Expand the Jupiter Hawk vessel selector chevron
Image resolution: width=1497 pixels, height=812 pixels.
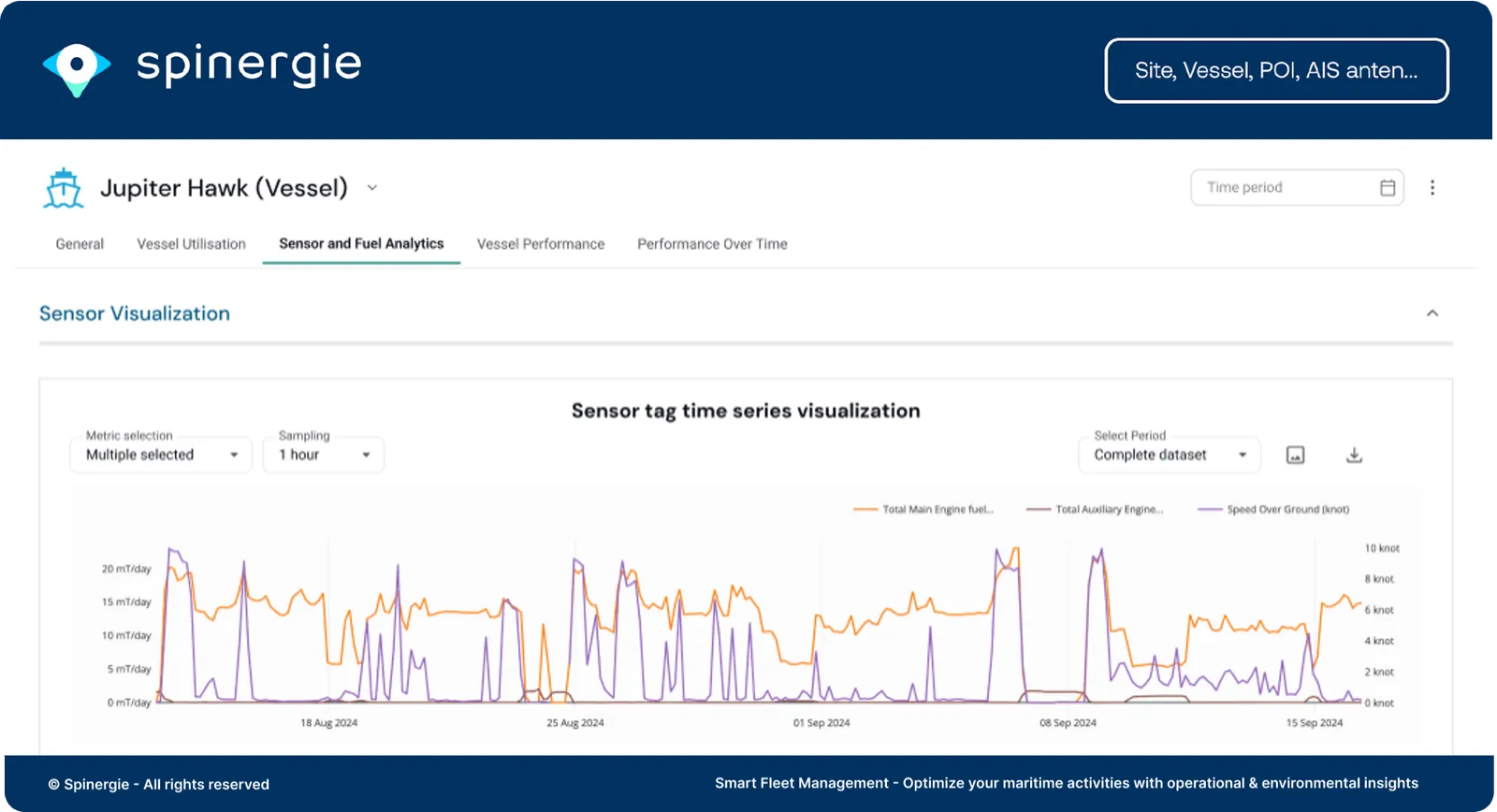pyautogui.click(x=372, y=188)
